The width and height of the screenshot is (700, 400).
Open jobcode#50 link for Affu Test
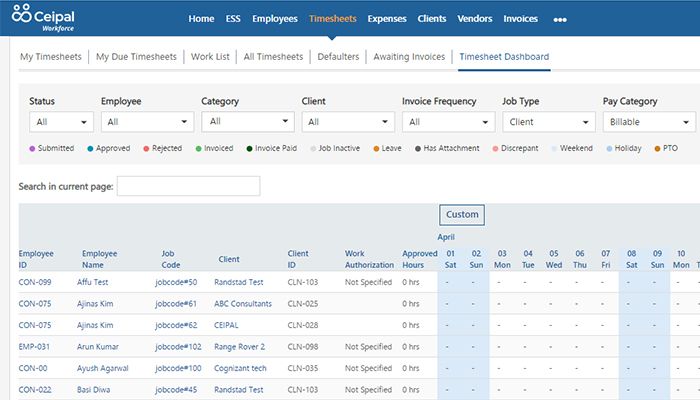(x=176, y=283)
